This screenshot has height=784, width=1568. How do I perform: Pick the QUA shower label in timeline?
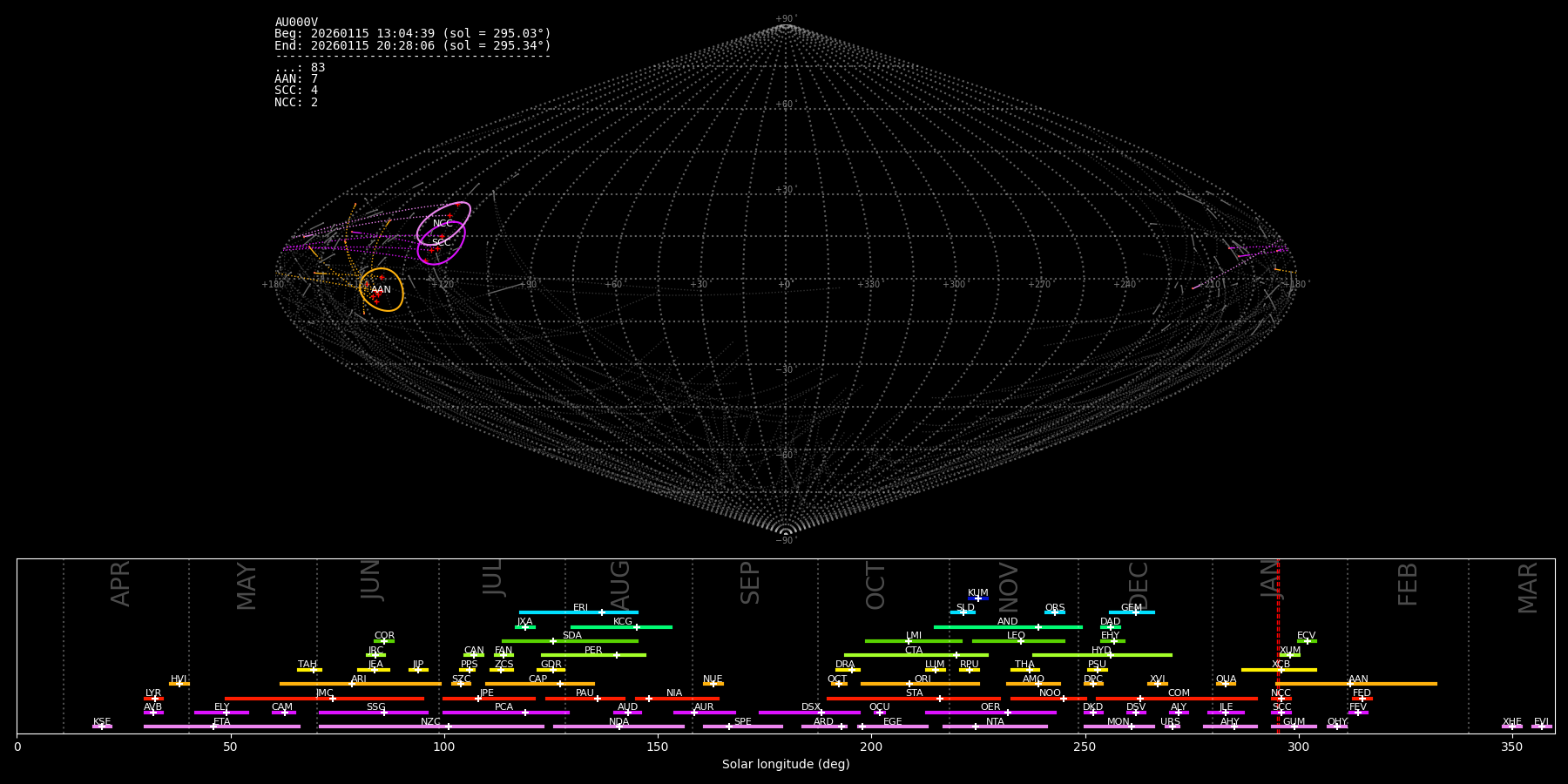pyautogui.click(x=1226, y=679)
